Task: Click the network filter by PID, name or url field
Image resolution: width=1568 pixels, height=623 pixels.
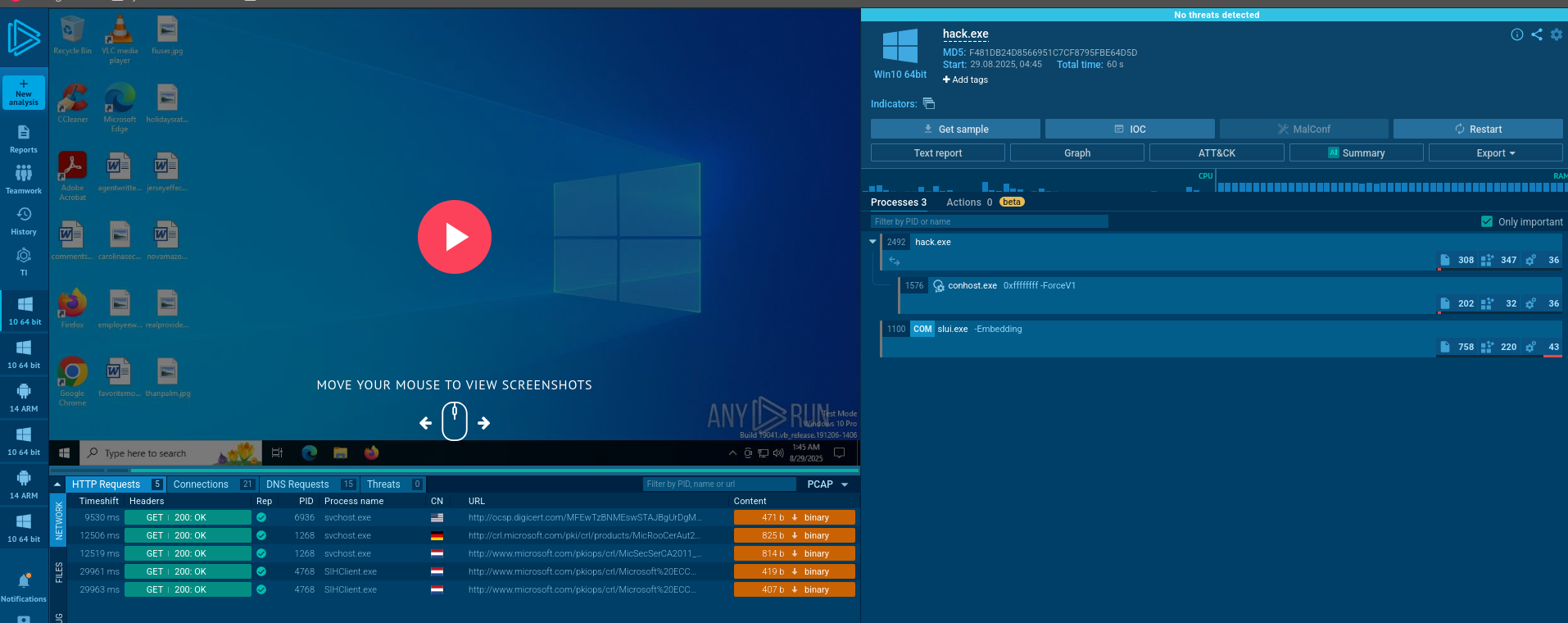Action: (x=719, y=484)
